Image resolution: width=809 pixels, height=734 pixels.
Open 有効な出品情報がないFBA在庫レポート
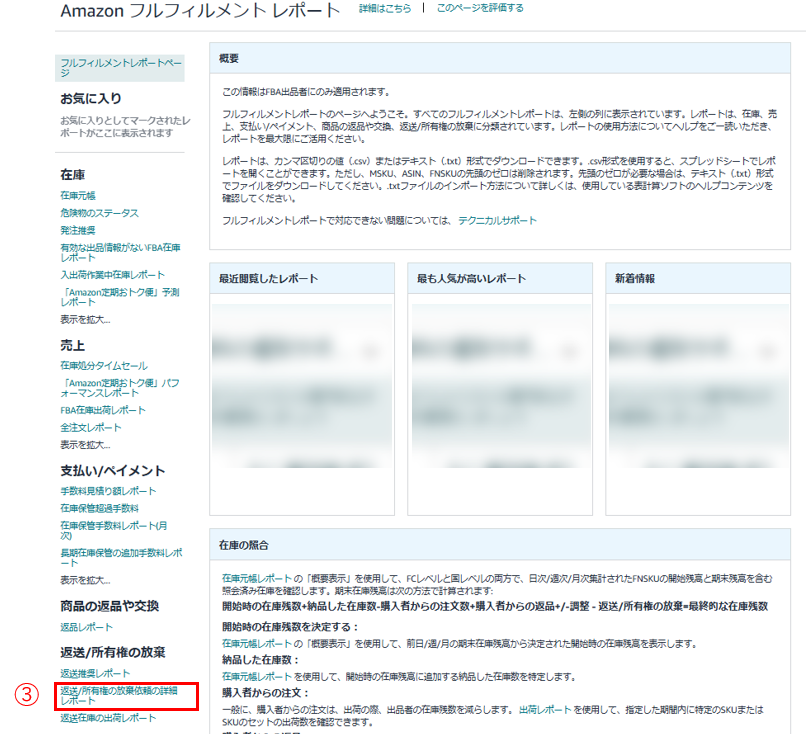[x=120, y=252]
